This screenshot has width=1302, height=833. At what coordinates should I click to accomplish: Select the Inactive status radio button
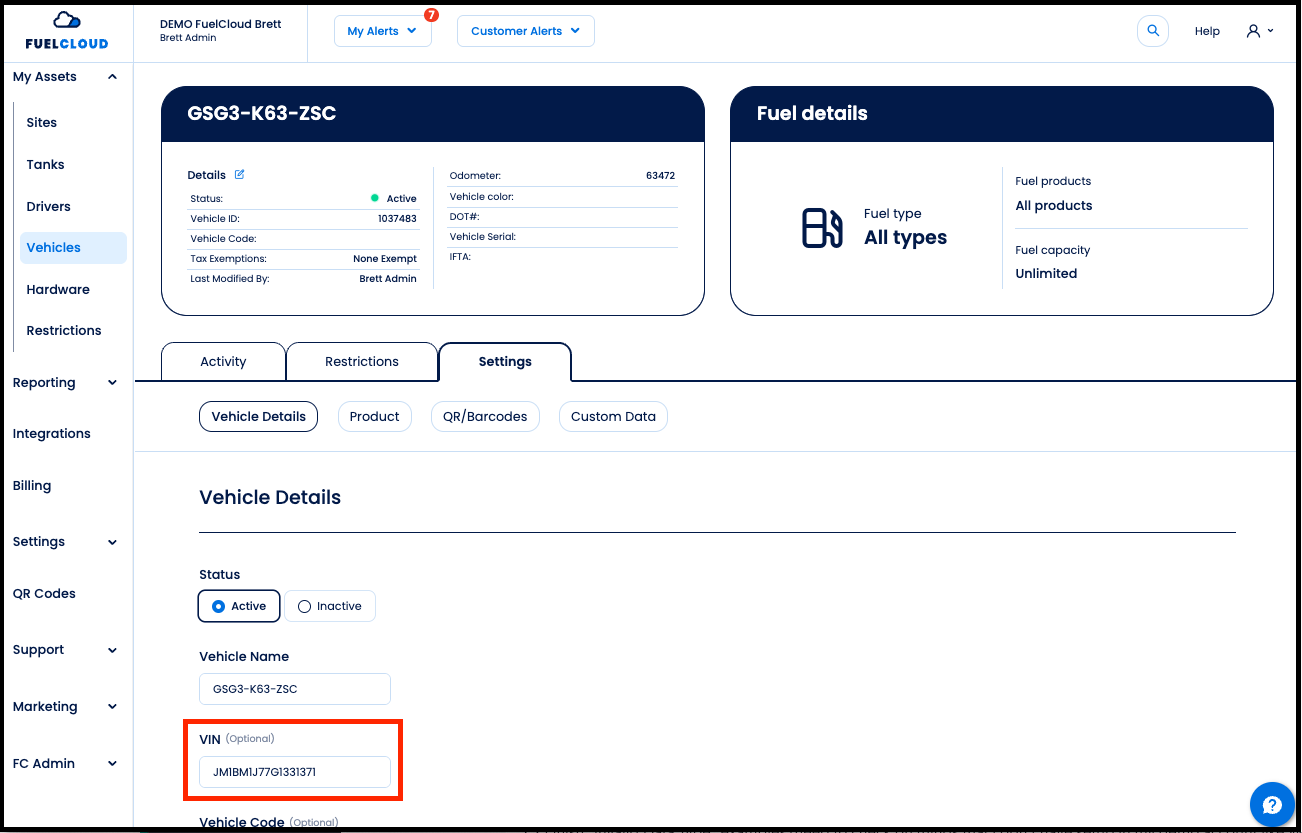pos(305,606)
